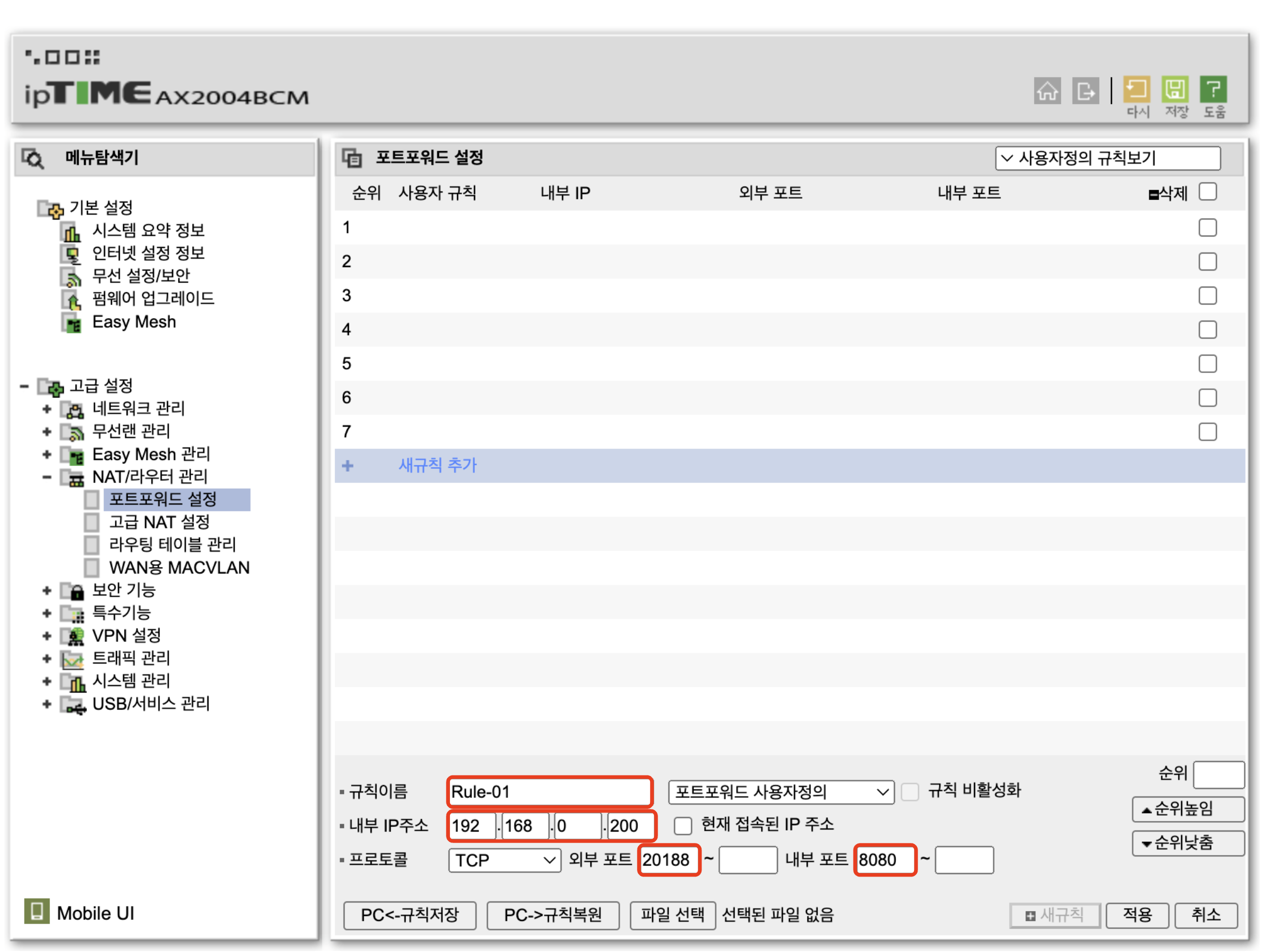Click the home icon in header
Image resolution: width=1262 pixels, height=952 pixels.
point(1047,90)
